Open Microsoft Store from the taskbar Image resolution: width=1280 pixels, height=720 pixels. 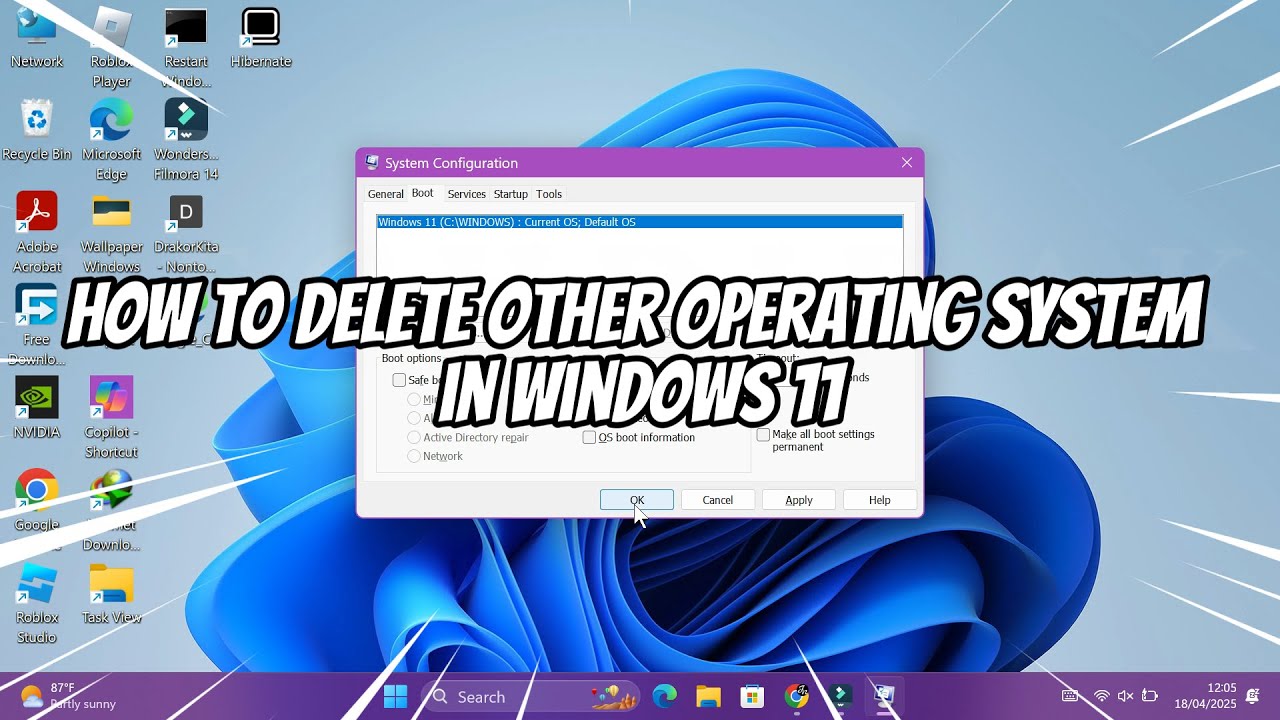click(x=752, y=696)
